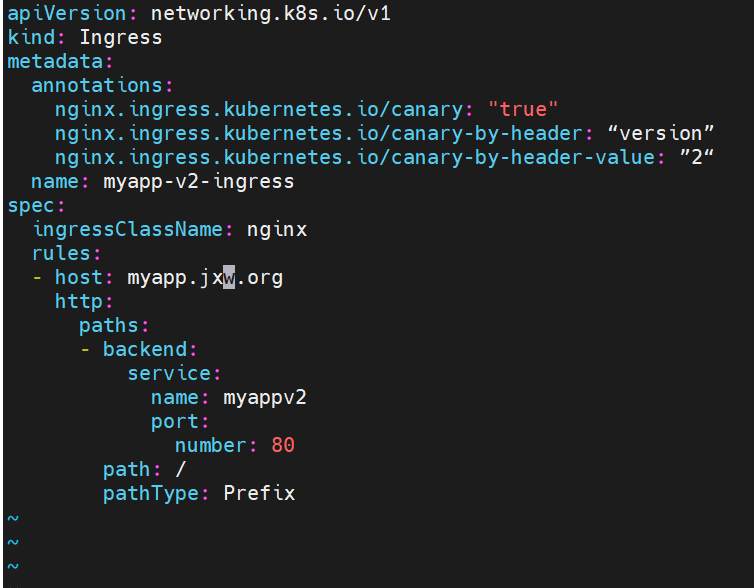Click the yellow dash before backend
The width and height of the screenshot is (754, 588).
click(x=85, y=350)
